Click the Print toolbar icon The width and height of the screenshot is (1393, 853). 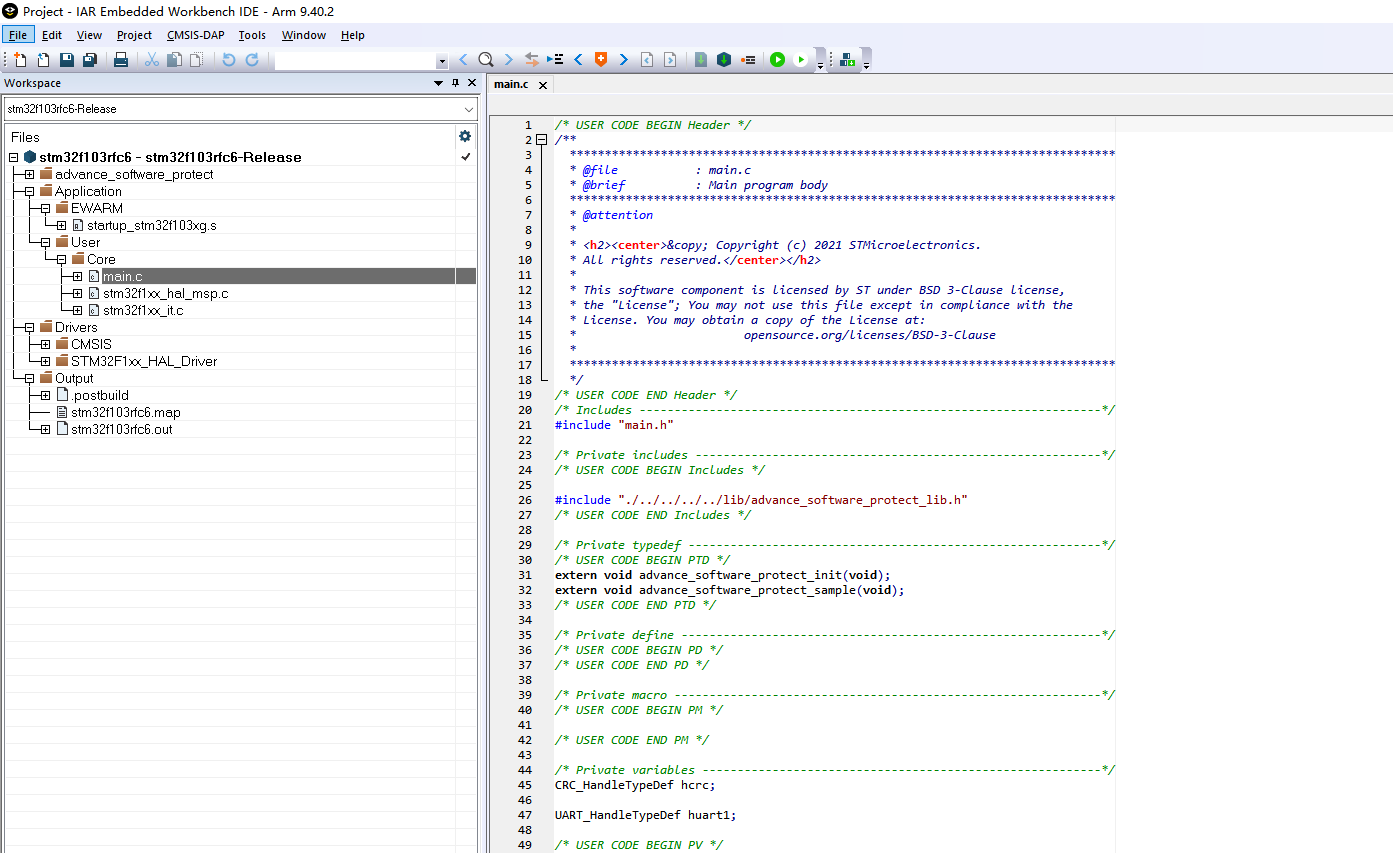pos(120,60)
